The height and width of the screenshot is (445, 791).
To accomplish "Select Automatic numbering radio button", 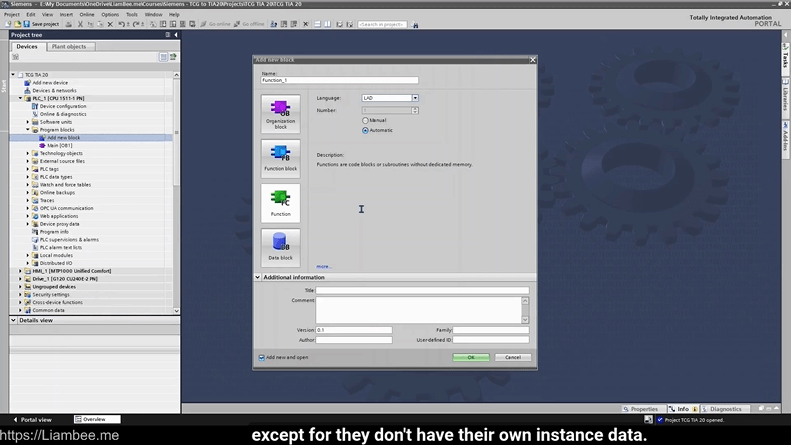I will (x=366, y=130).
